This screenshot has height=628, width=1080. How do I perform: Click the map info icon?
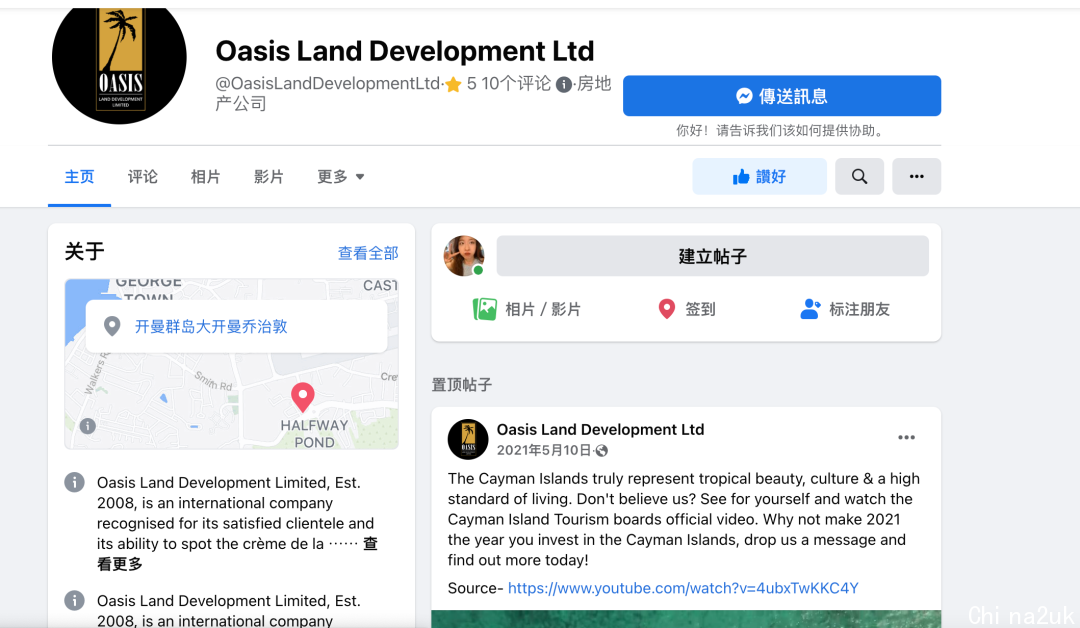(x=87, y=426)
